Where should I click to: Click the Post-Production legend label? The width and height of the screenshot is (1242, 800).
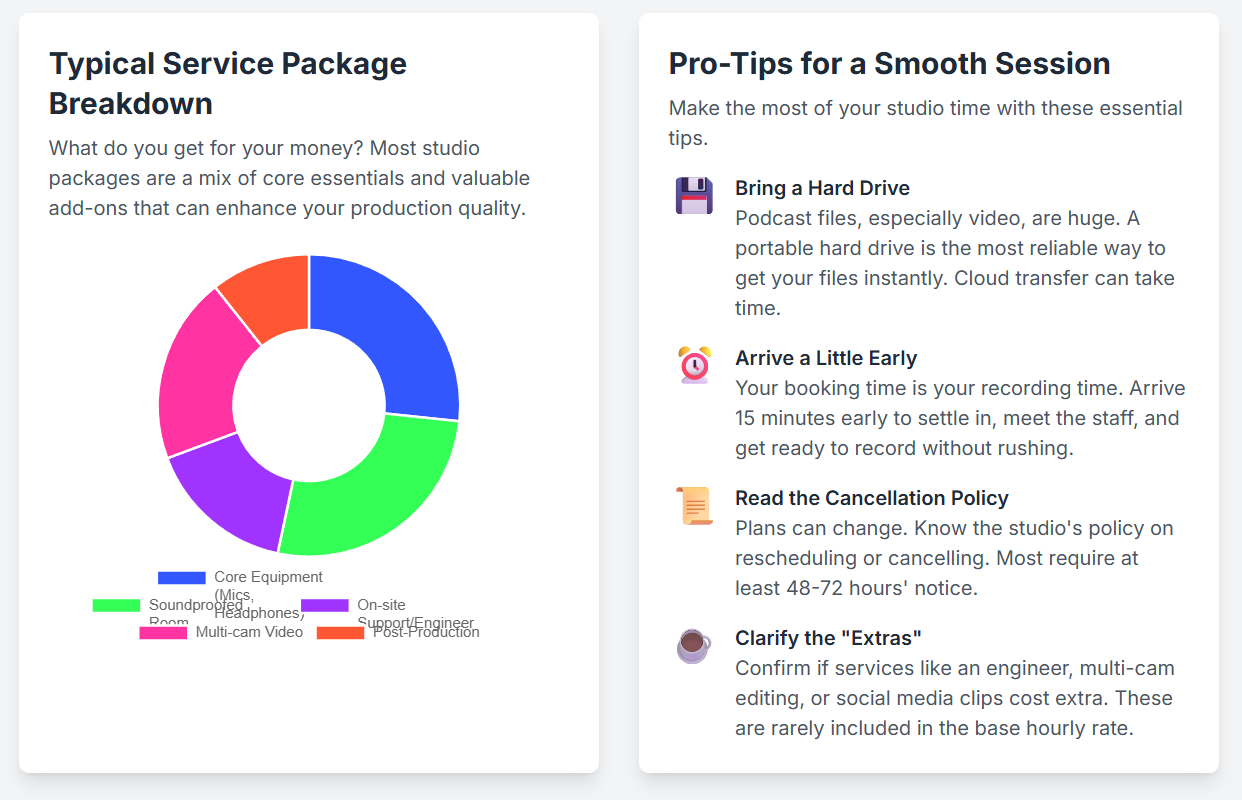click(x=426, y=632)
